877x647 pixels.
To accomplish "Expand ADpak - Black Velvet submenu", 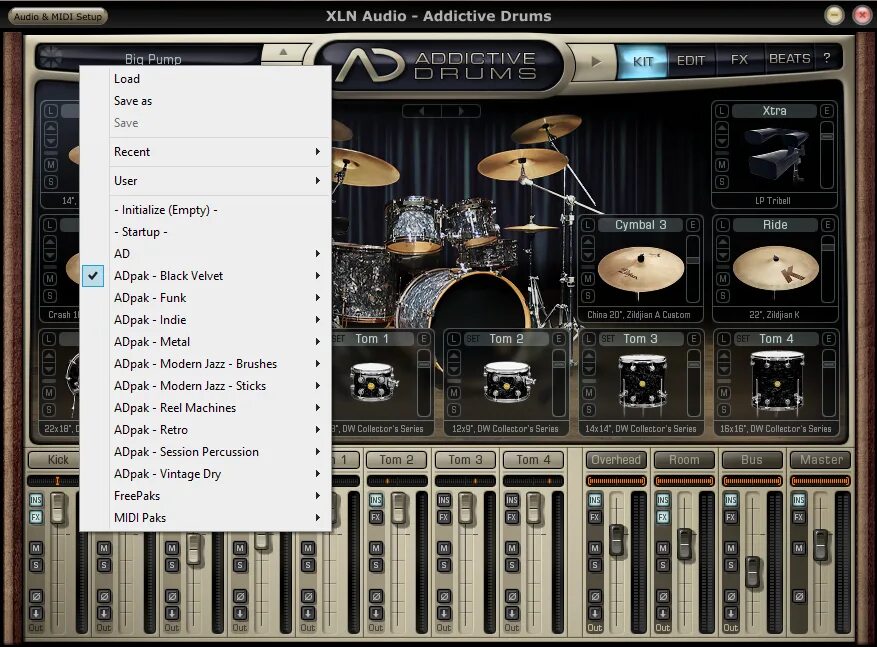I will (218, 276).
